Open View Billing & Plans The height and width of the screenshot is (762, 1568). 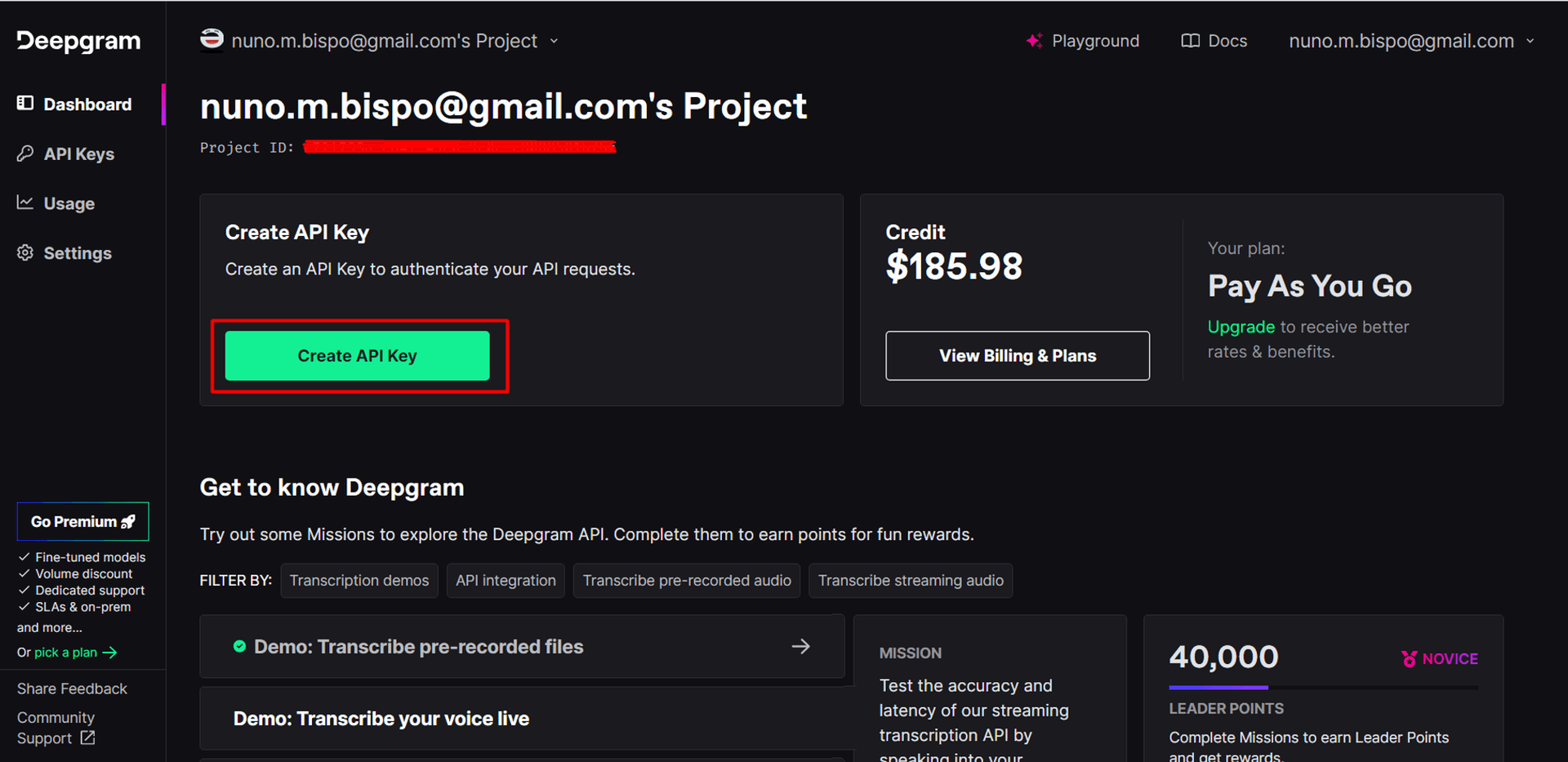(1017, 355)
